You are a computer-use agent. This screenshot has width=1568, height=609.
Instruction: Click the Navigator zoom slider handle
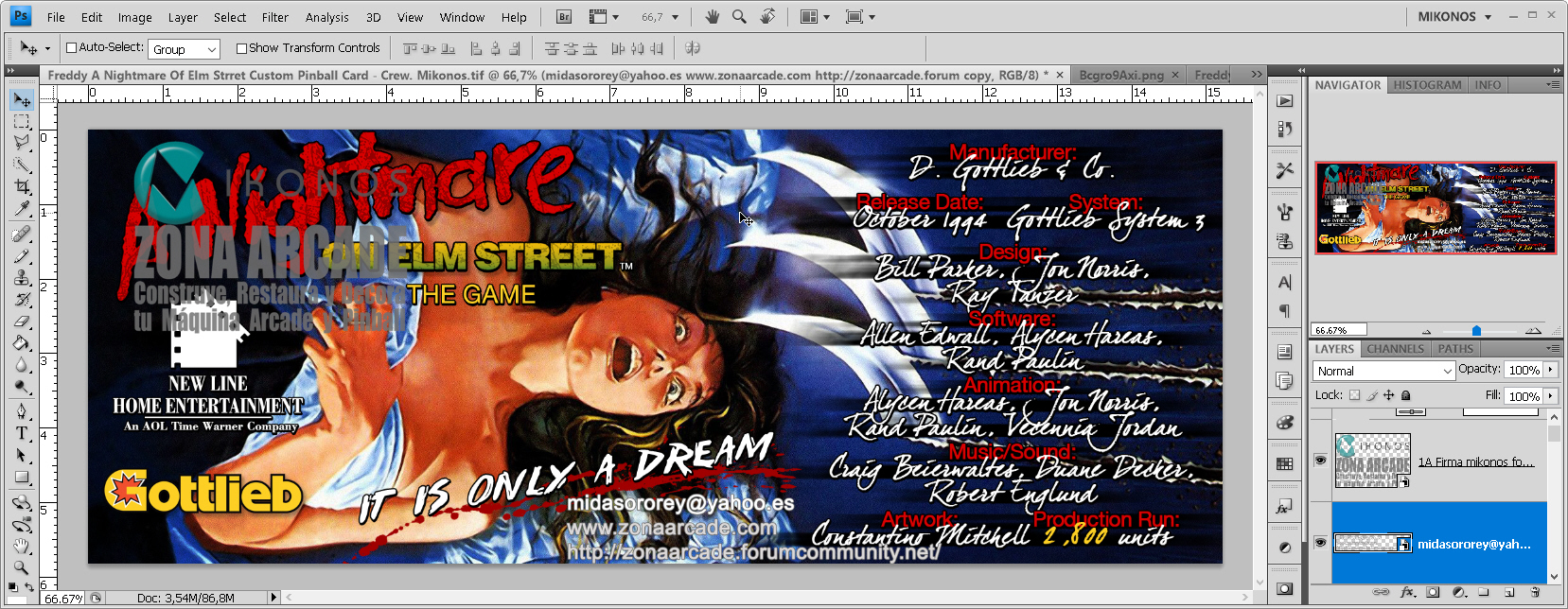(1476, 331)
